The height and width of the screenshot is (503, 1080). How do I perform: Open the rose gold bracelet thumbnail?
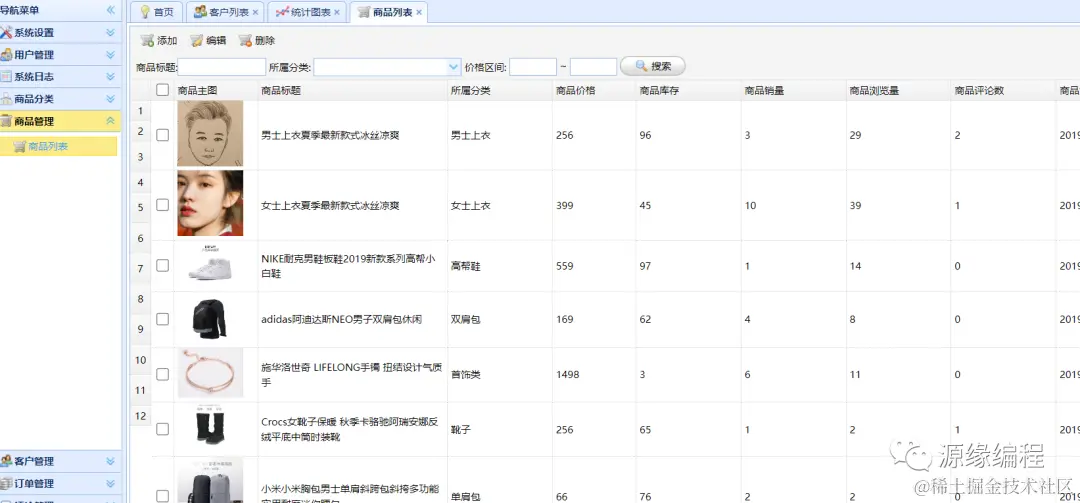(x=210, y=373)
